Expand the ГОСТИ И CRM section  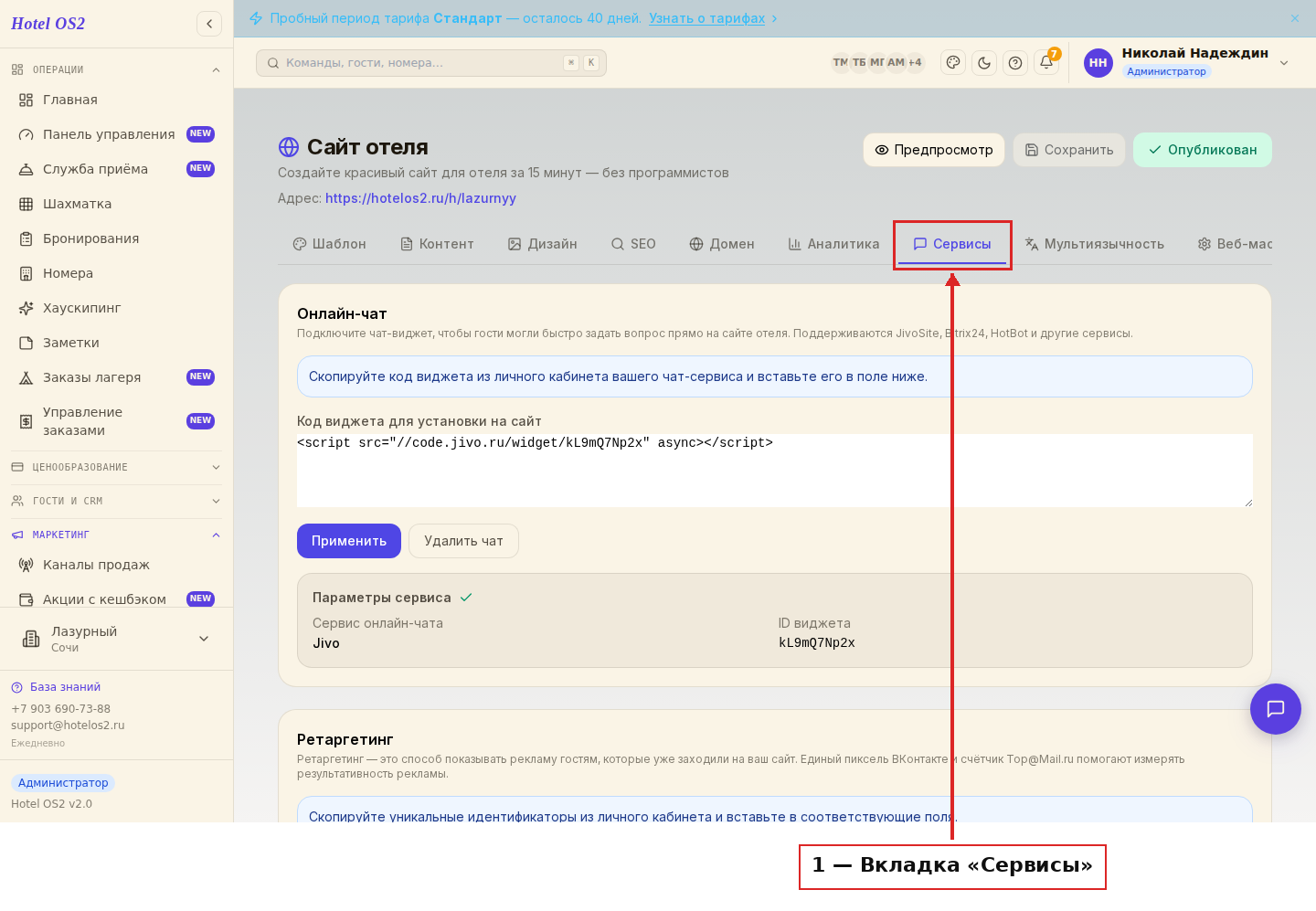pos(116,501)
